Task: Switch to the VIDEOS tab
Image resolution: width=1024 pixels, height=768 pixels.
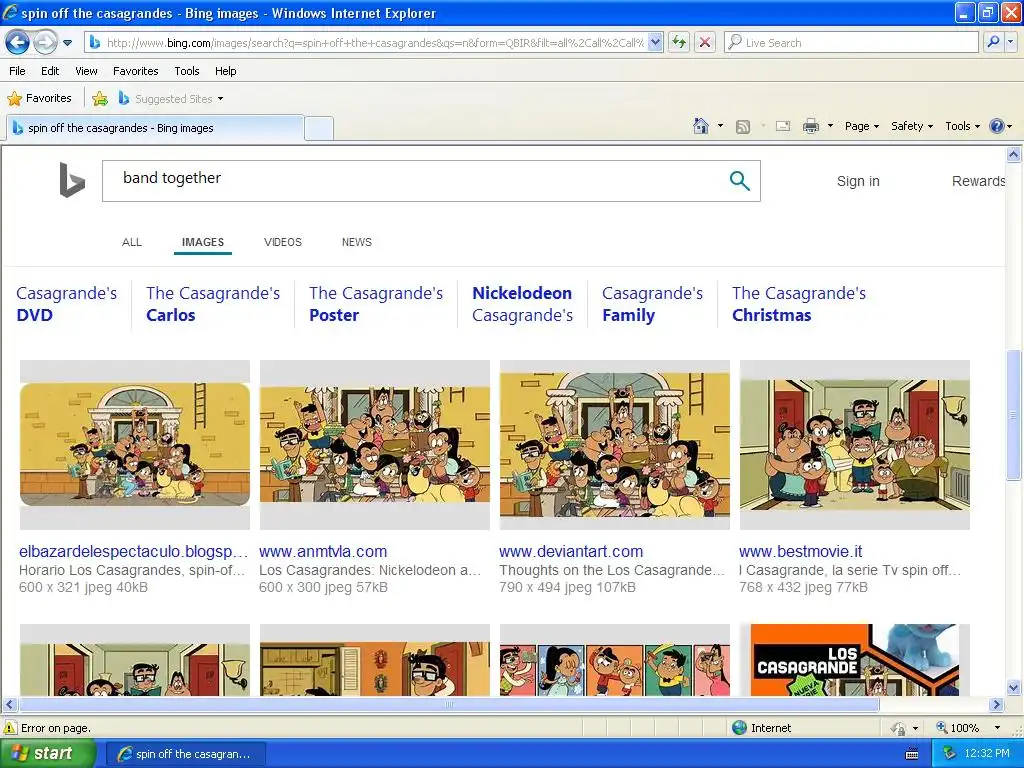Action: (283, 242)
